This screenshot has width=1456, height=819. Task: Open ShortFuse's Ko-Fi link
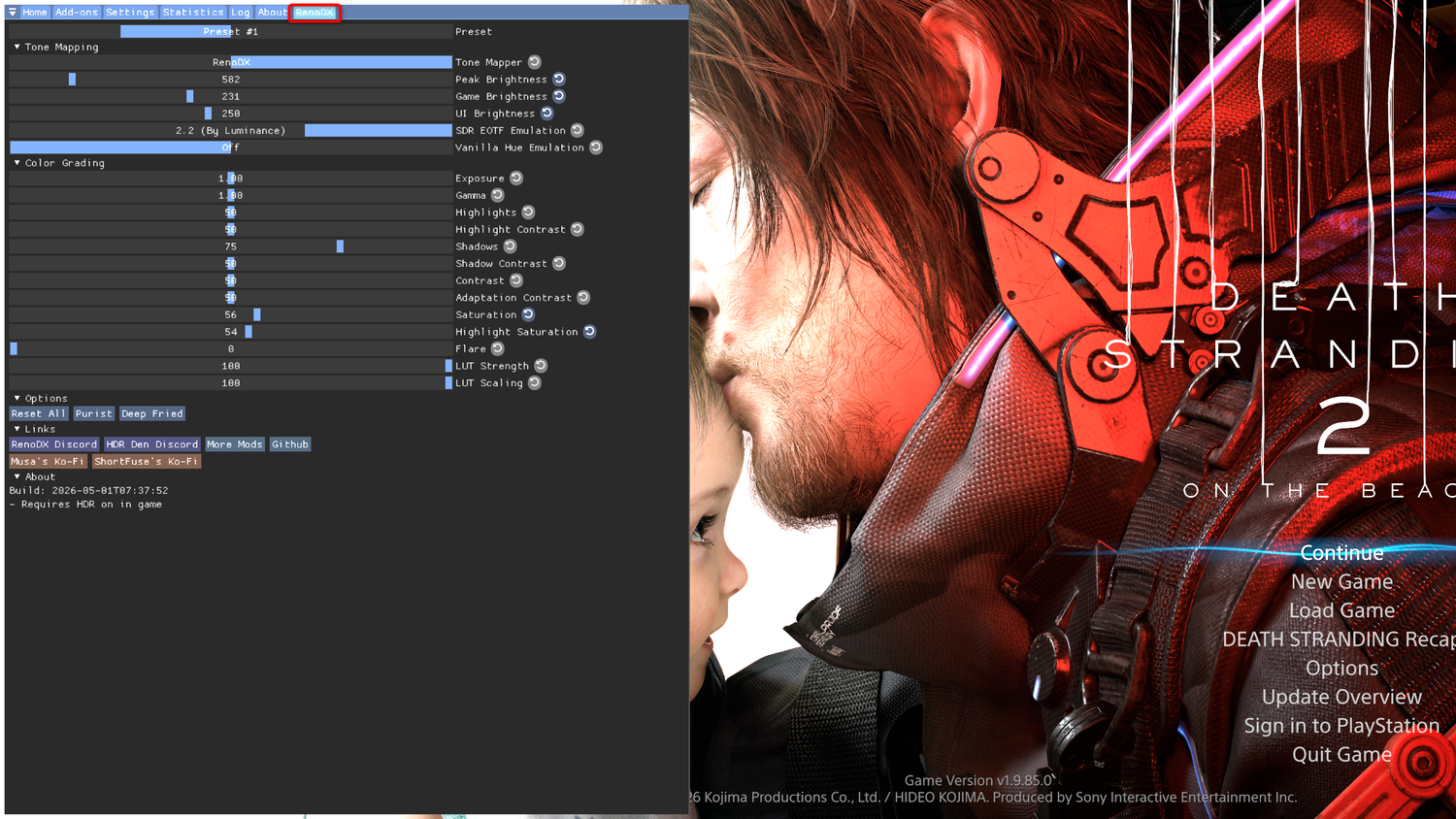(x=147, y=461)
